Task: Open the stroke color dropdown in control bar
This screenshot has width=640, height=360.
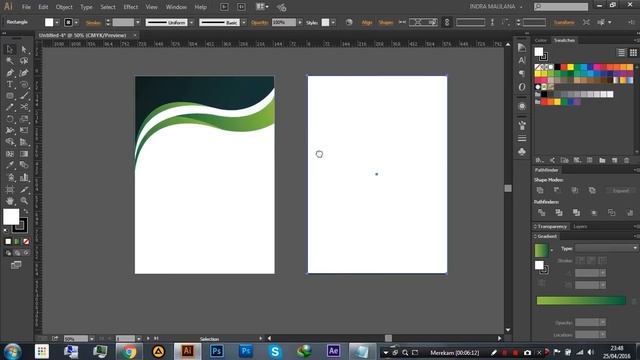Action: point(76,22)
